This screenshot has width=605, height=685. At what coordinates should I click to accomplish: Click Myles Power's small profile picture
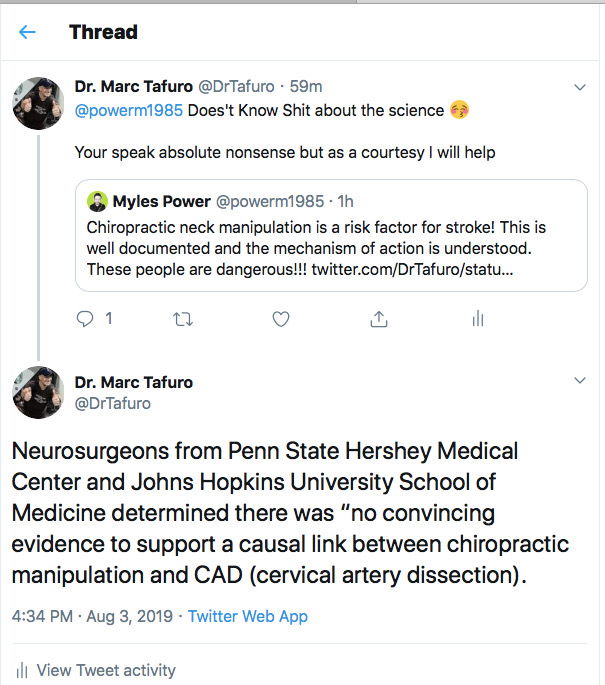pos(97,200)
